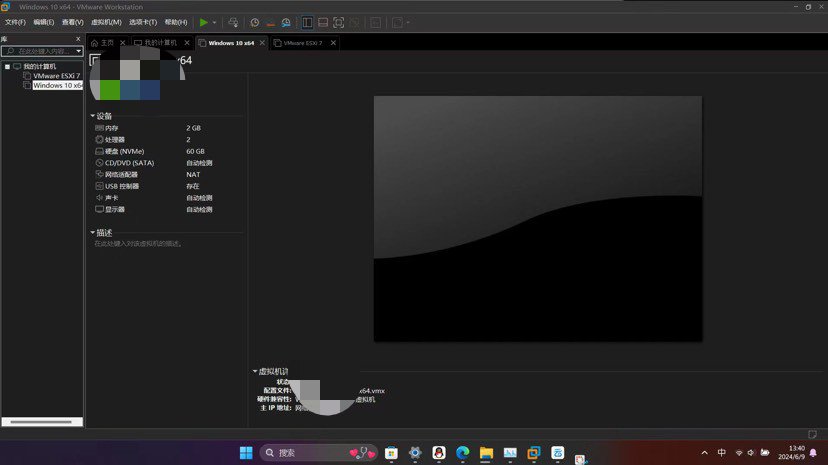Viewport: 828px width, 465px height.
Task: Click the 中 input method indicator
Action: [722, 453]
